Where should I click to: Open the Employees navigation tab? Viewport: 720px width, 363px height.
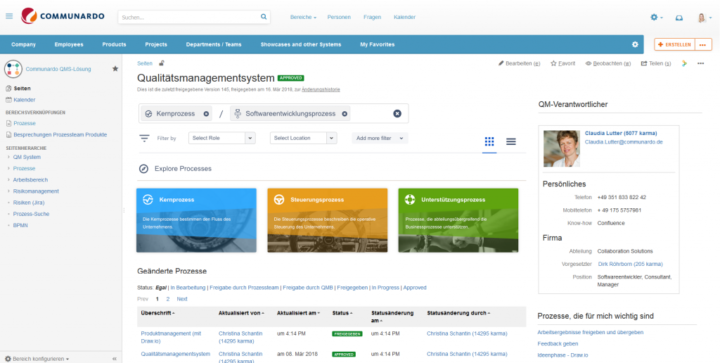pos(69,45)
